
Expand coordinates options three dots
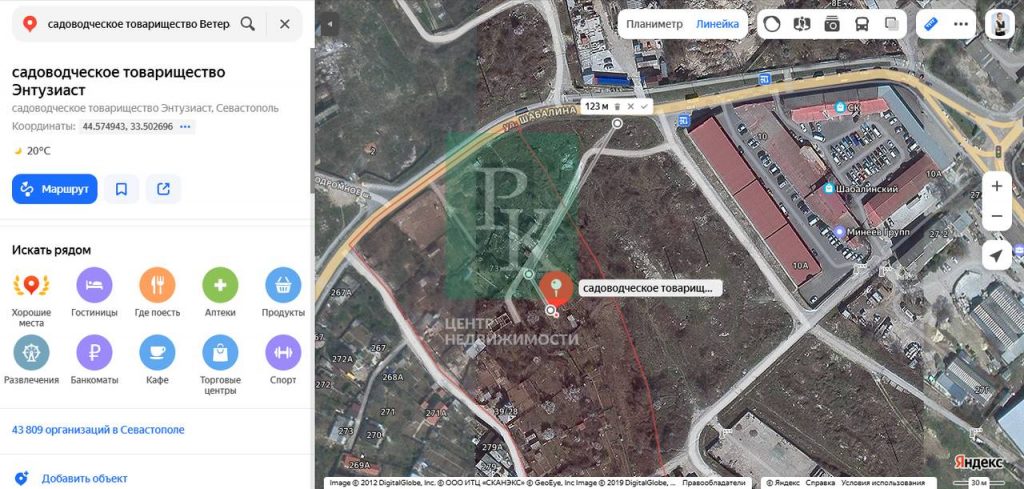point(185,127)
